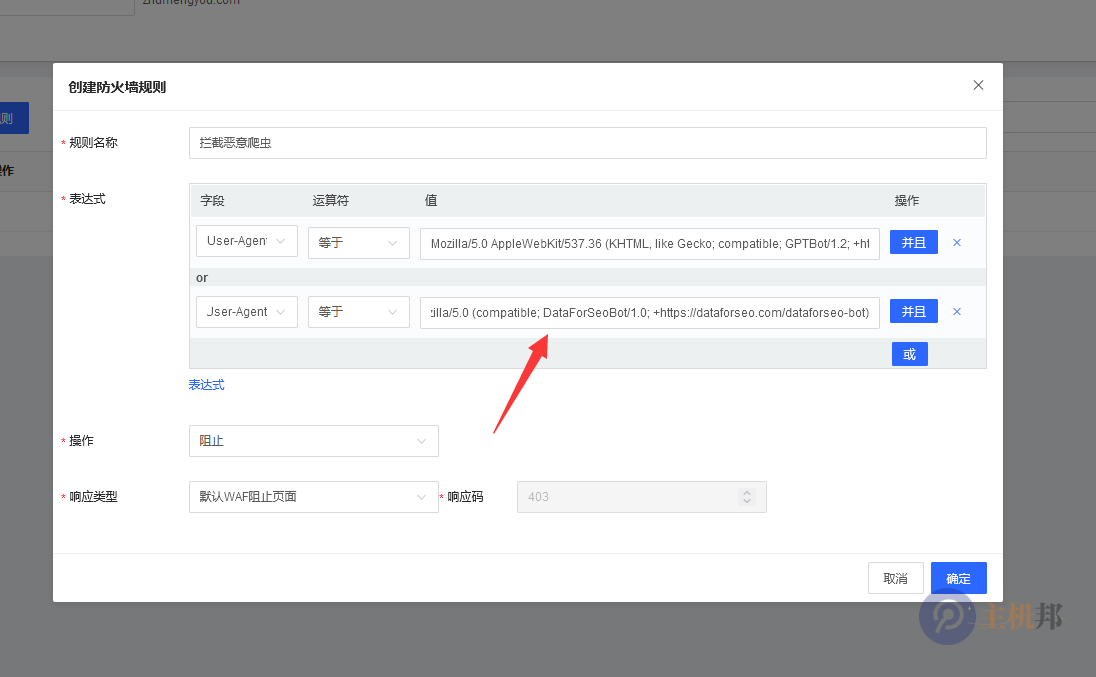The width and height of the screenshot is (1096, 677).
Task: Open operator dropdown in GPTBot row
Action: tap(359, 243)
